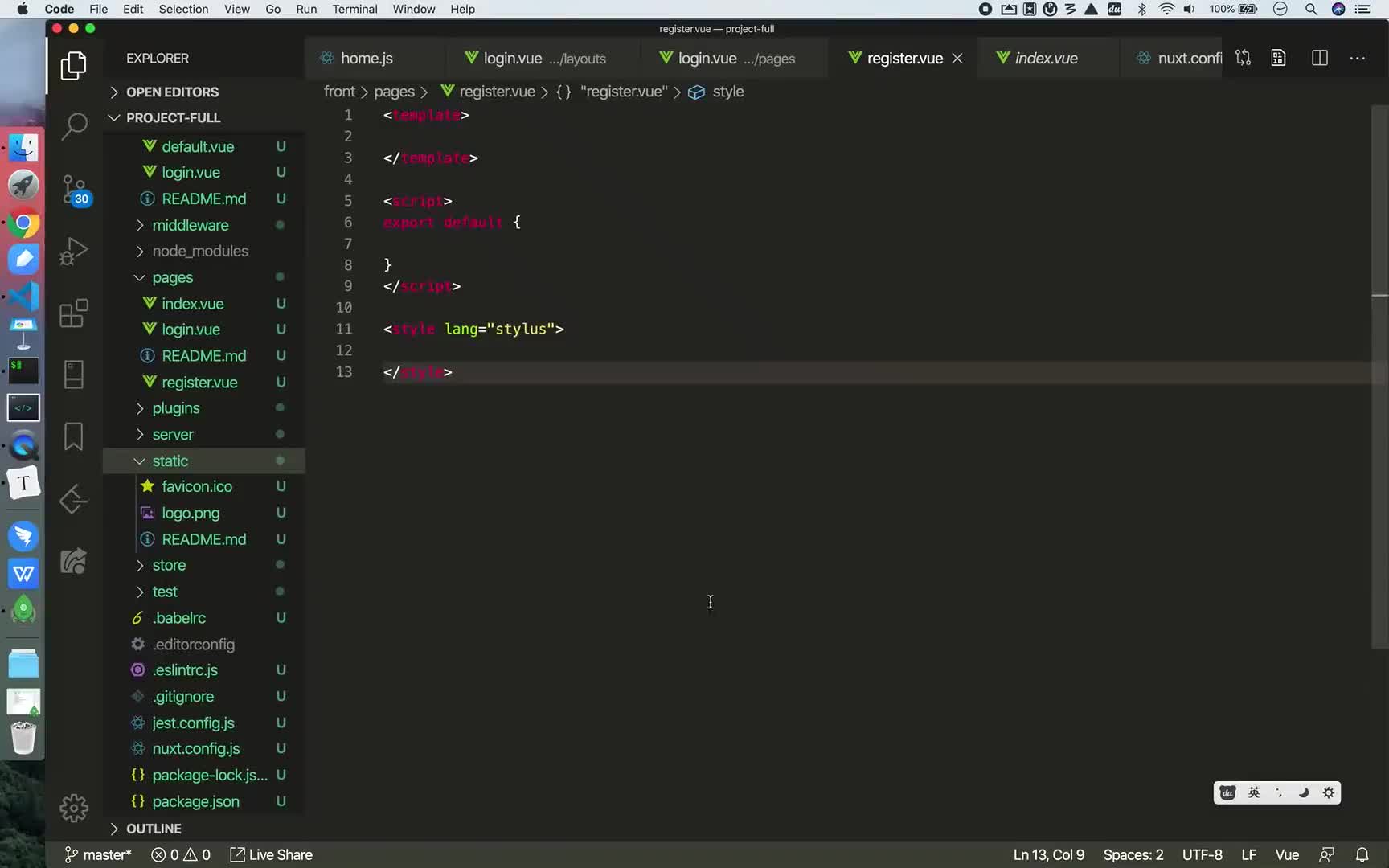Open the Selection menu
Image resolution: width=1389 pixels, height=868 pixels.
(x=183, y=9)
